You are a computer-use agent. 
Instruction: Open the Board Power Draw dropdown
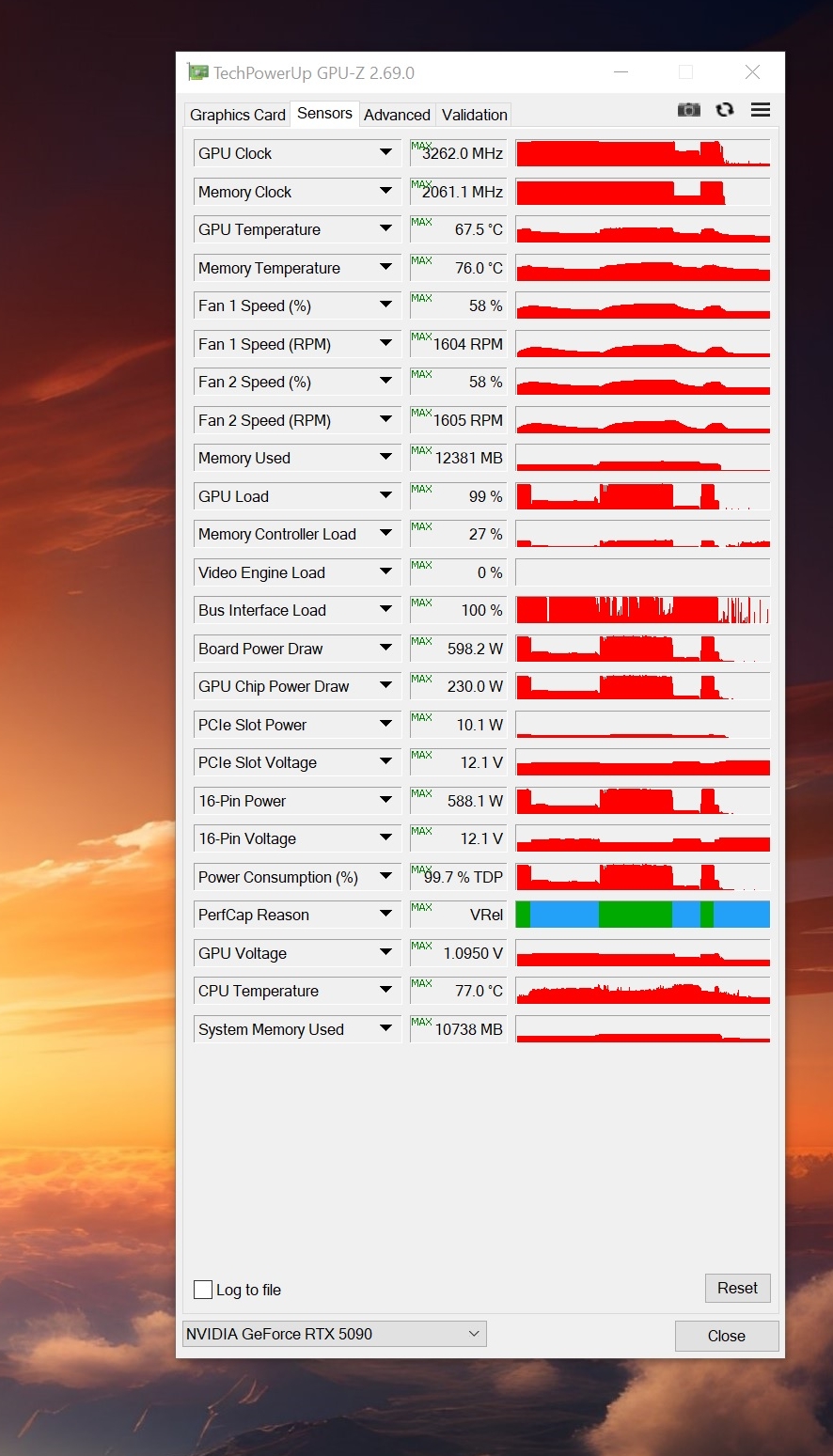click(385, 648)
